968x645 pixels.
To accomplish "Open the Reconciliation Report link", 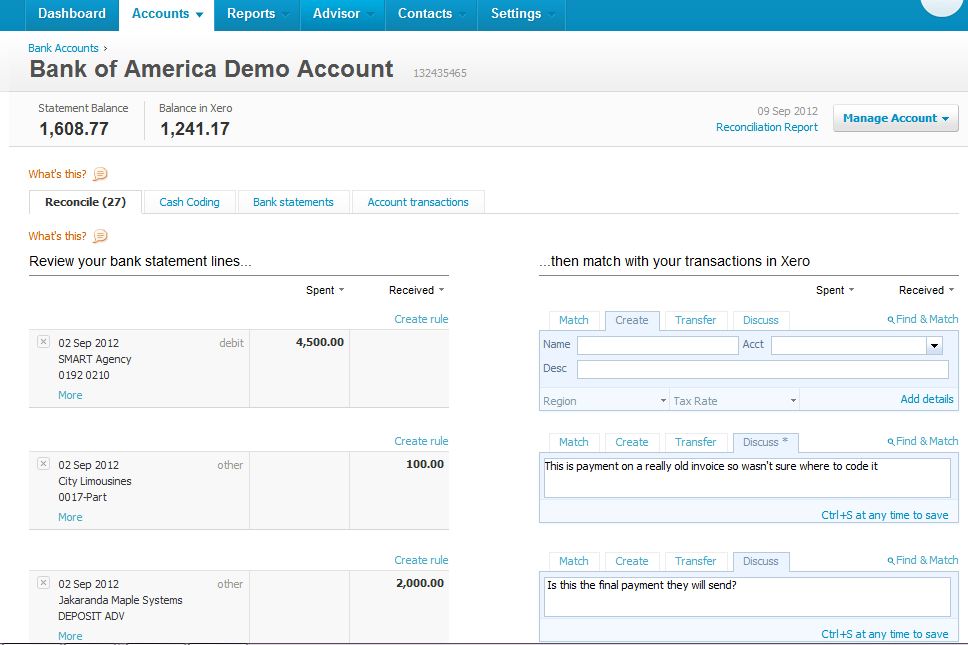I will (x=767, y=127).
